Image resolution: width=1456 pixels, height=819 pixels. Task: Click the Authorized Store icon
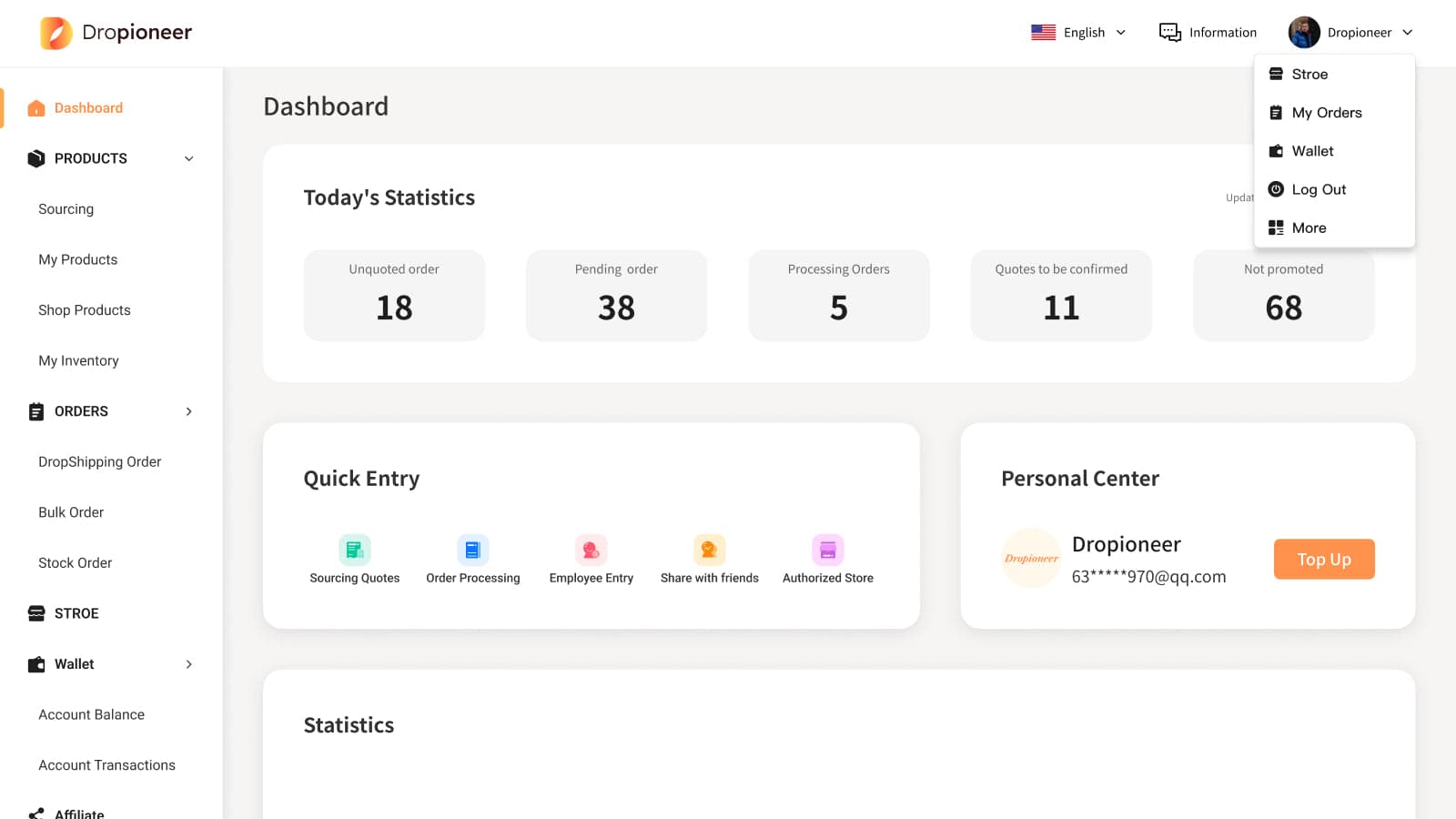point(827,550)
